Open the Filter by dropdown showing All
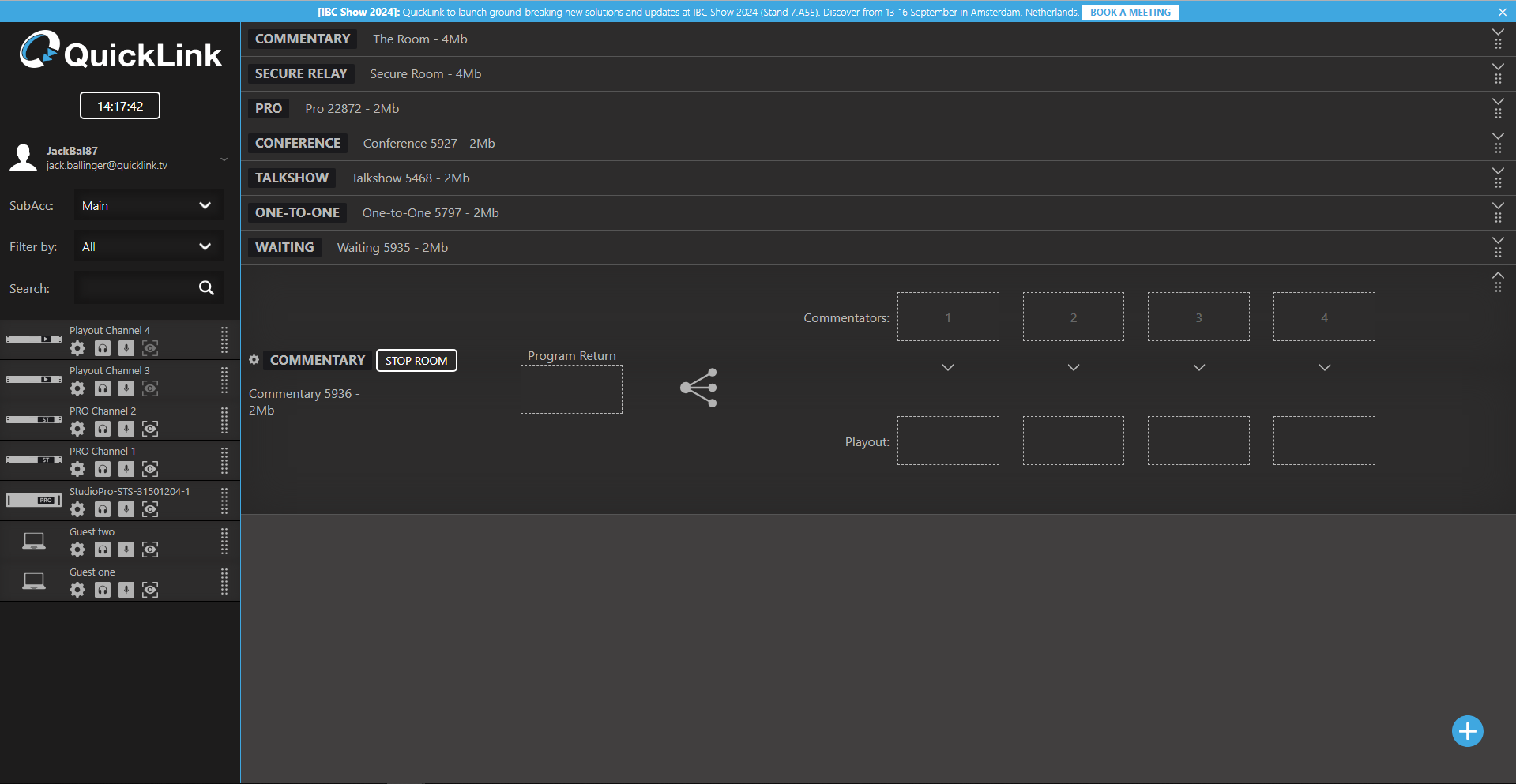Viewport: 1516px width, 784px height. pos(149,246)
